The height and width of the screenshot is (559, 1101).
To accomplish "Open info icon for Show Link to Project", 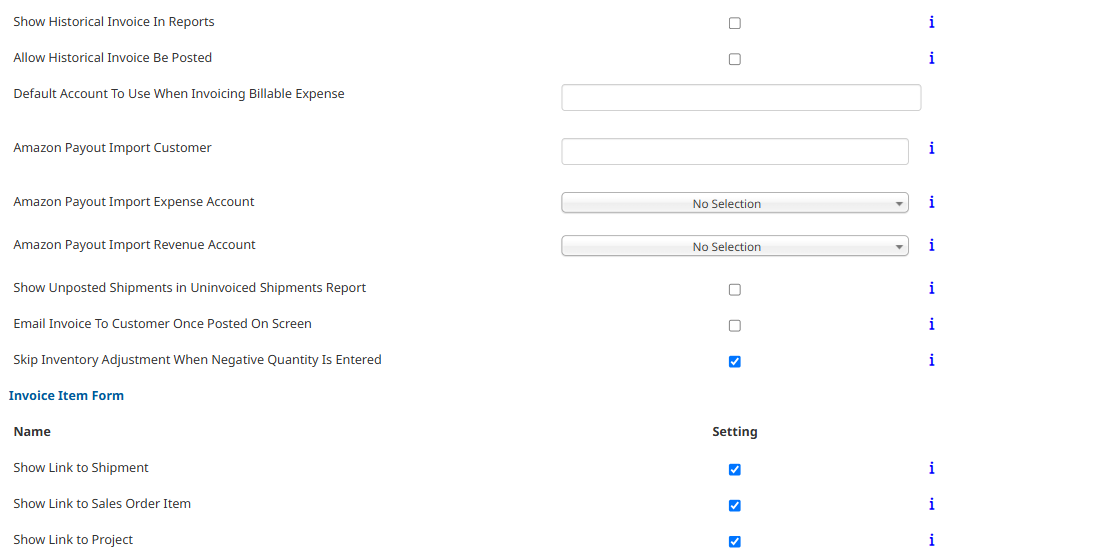I will click(x=931, y=539).
